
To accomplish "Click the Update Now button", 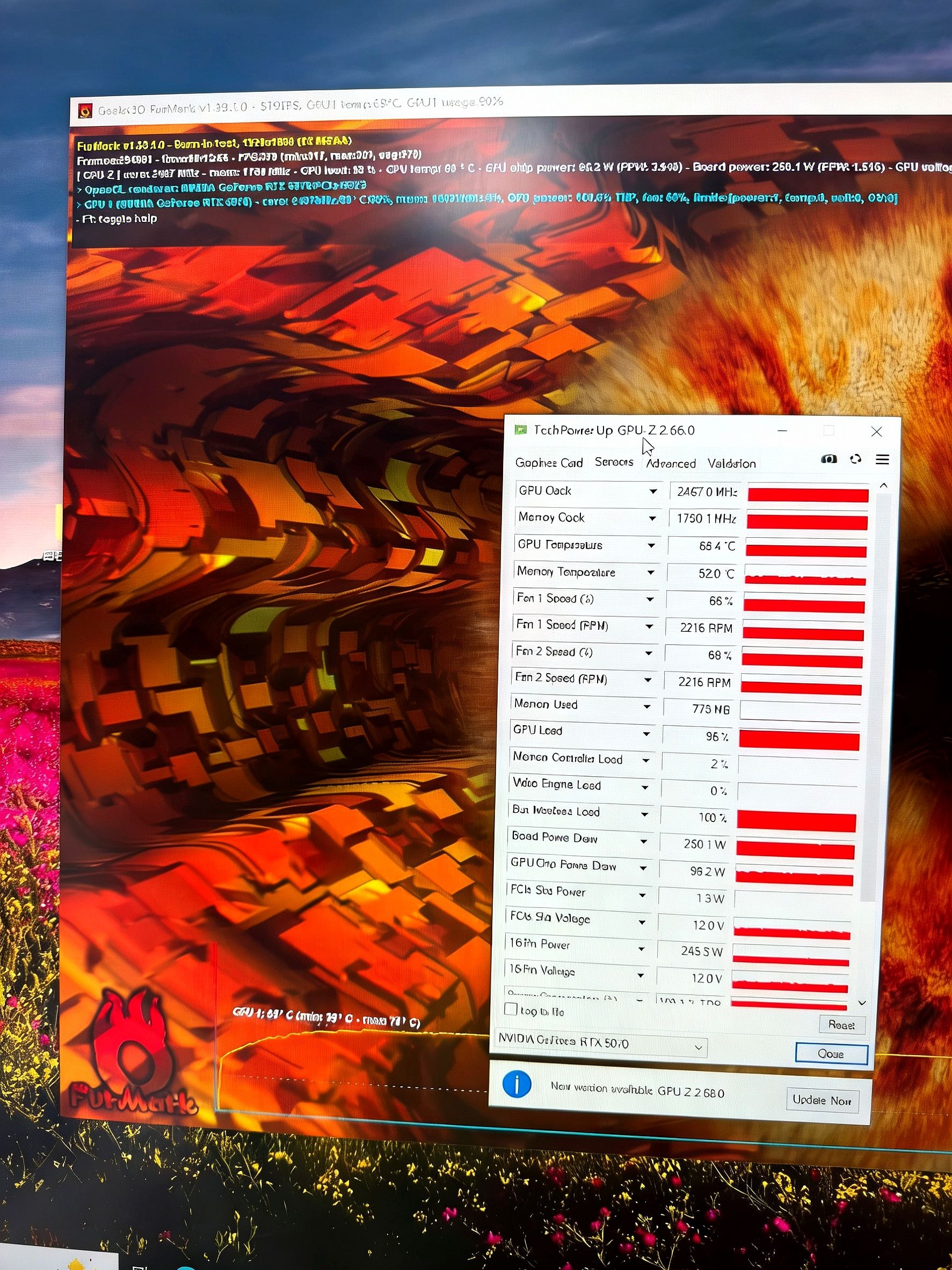I will pyautogui.click(x=821, y=1100).
